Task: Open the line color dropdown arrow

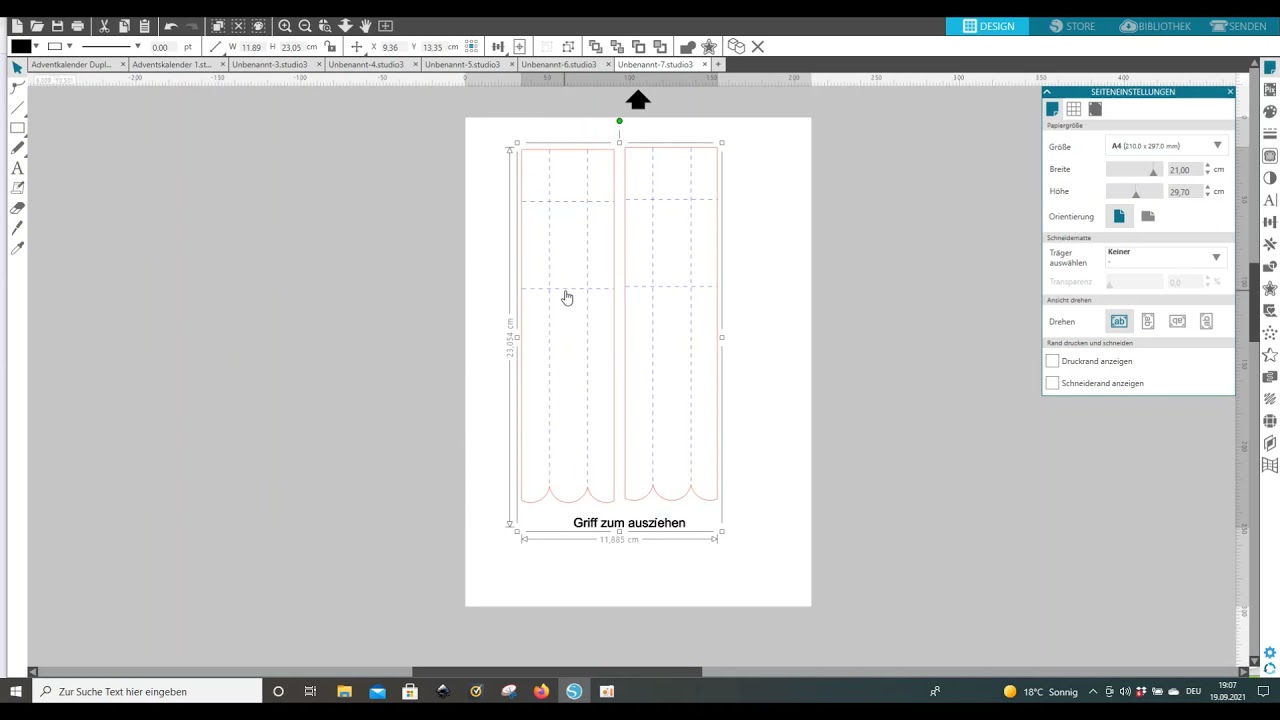Action: pyautogui.click(x=69, y=47)
